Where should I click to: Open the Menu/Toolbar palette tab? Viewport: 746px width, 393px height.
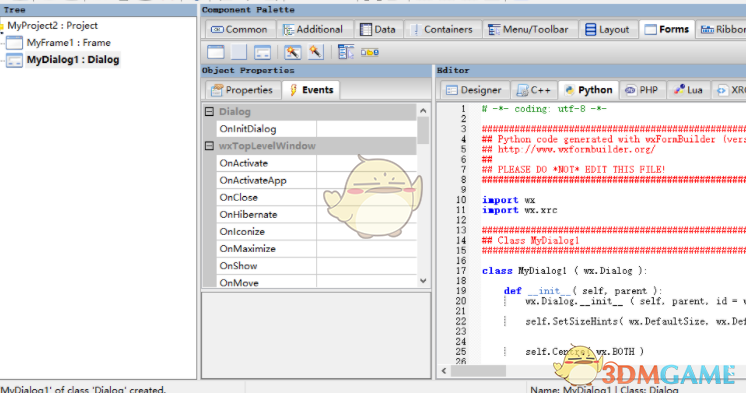pos(529,29)
